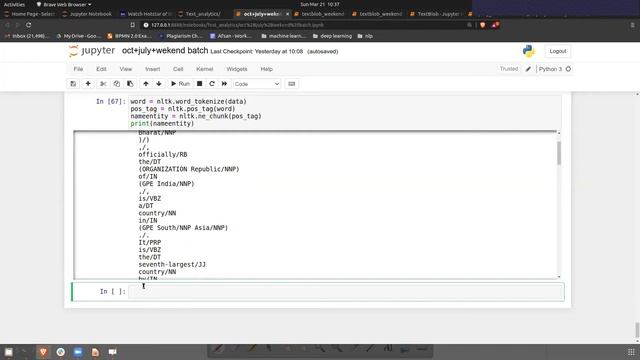Click the Logout button
Image resolution: width=640 pixels, height=360 pixels.
[558, 51]
